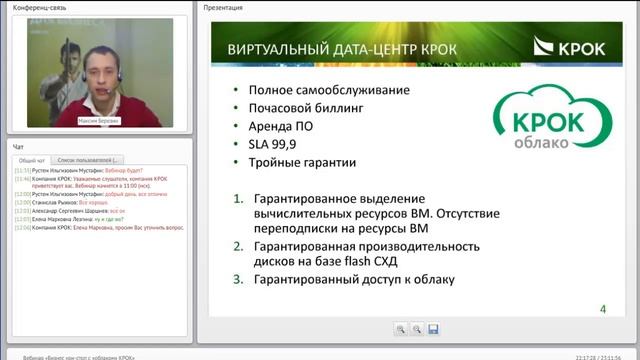
Task: Click bullet 'SLA 99,9'
Action: (272, 144)
